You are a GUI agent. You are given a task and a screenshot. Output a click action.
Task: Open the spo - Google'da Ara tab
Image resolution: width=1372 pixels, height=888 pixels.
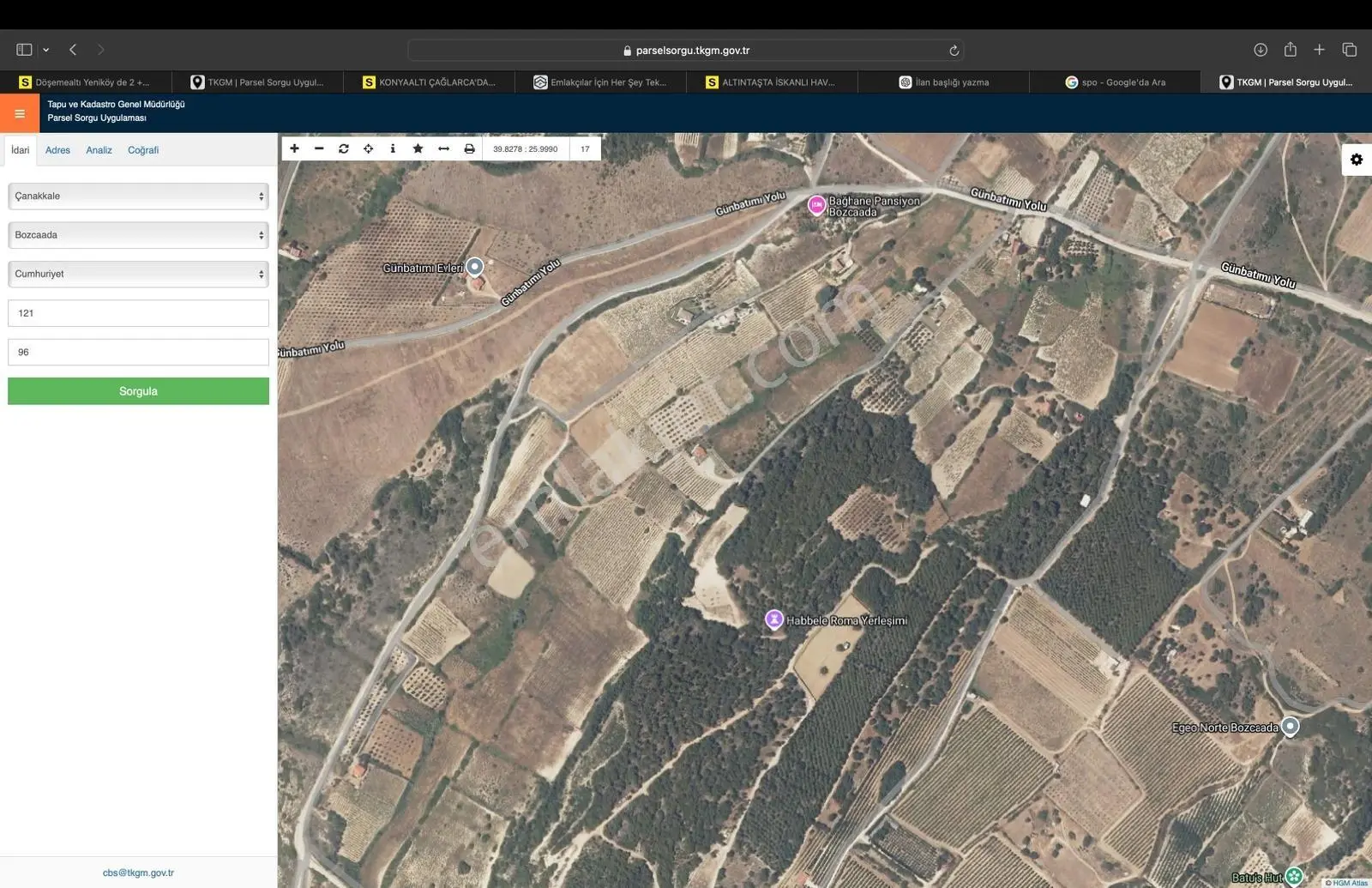[1115, 82]
